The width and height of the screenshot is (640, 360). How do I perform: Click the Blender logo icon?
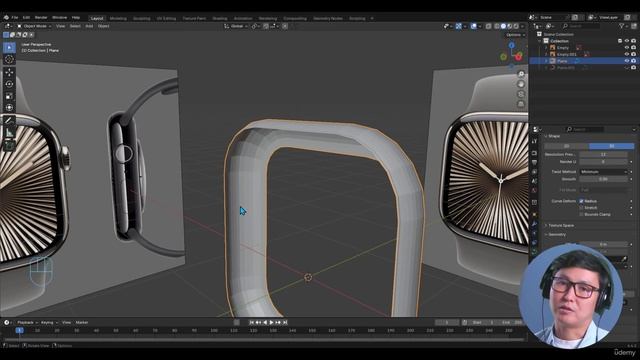6,18
